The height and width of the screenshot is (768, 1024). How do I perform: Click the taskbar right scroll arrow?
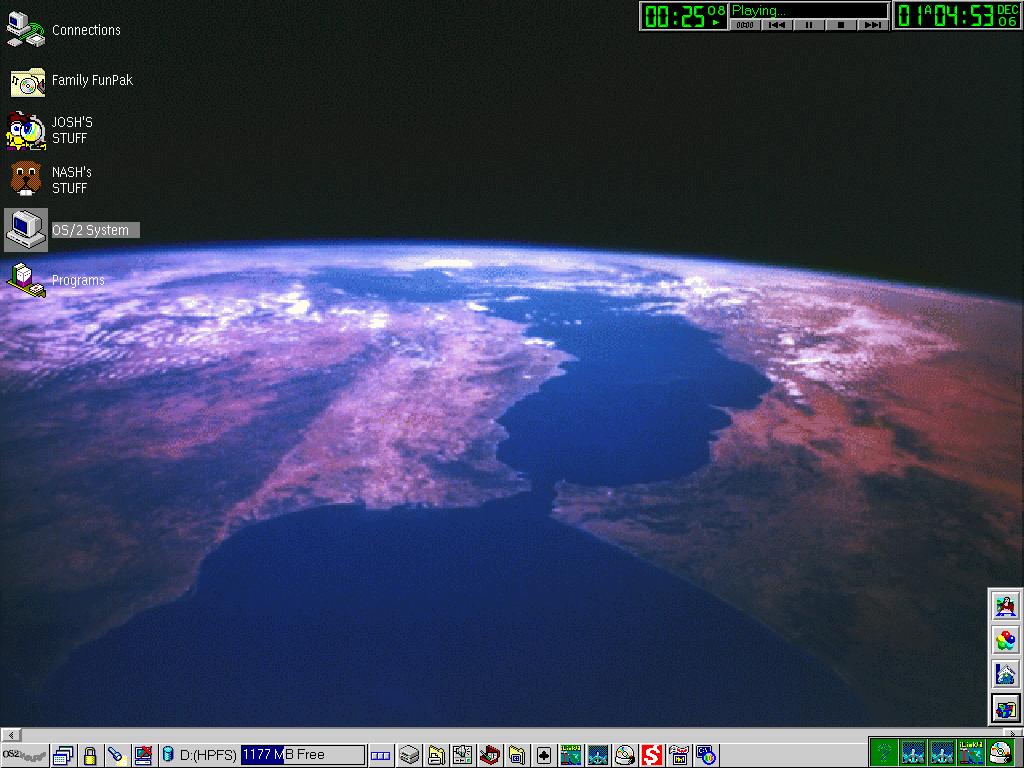click(1013, 735)
